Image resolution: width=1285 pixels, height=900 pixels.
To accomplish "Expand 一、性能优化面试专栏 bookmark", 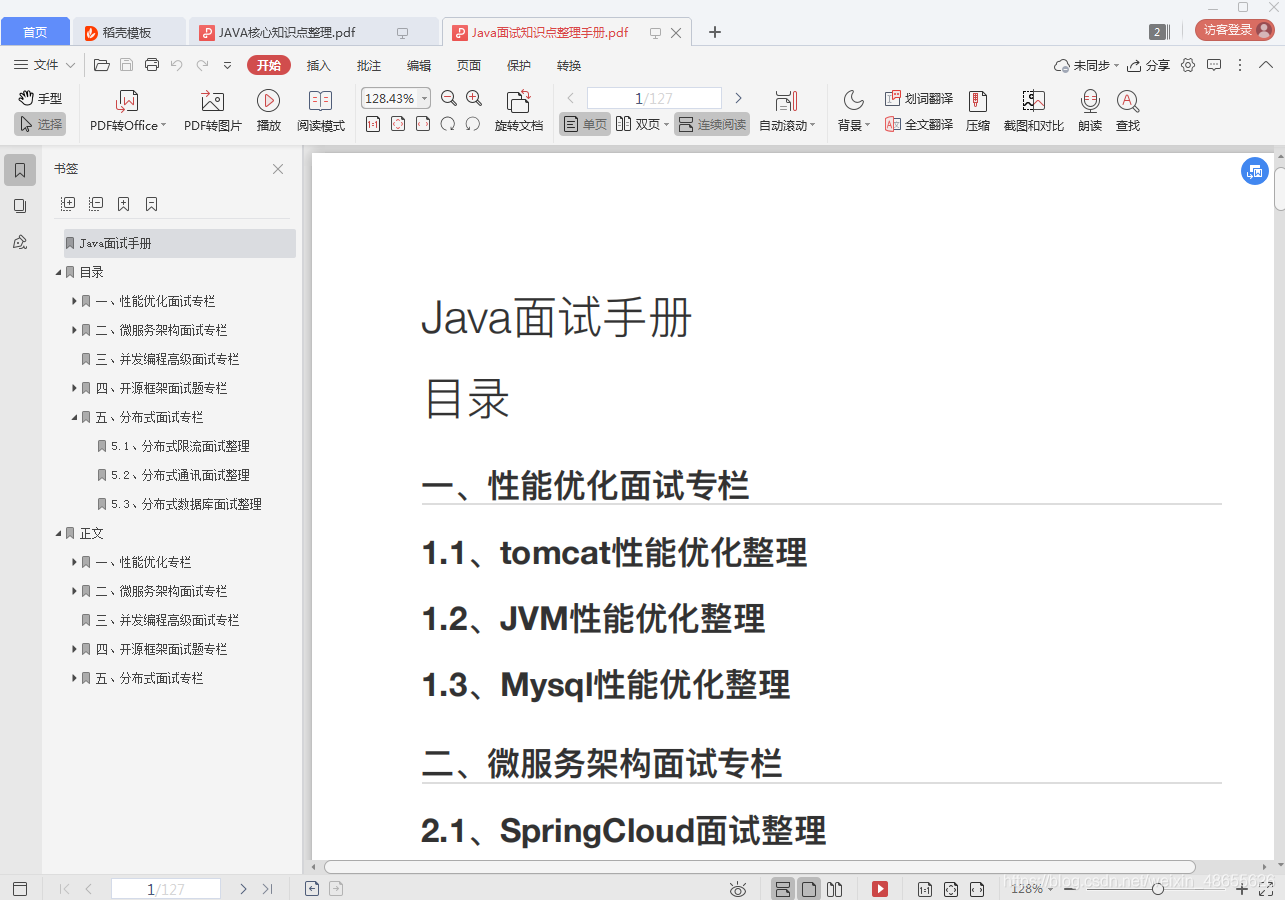I will 74,301.
